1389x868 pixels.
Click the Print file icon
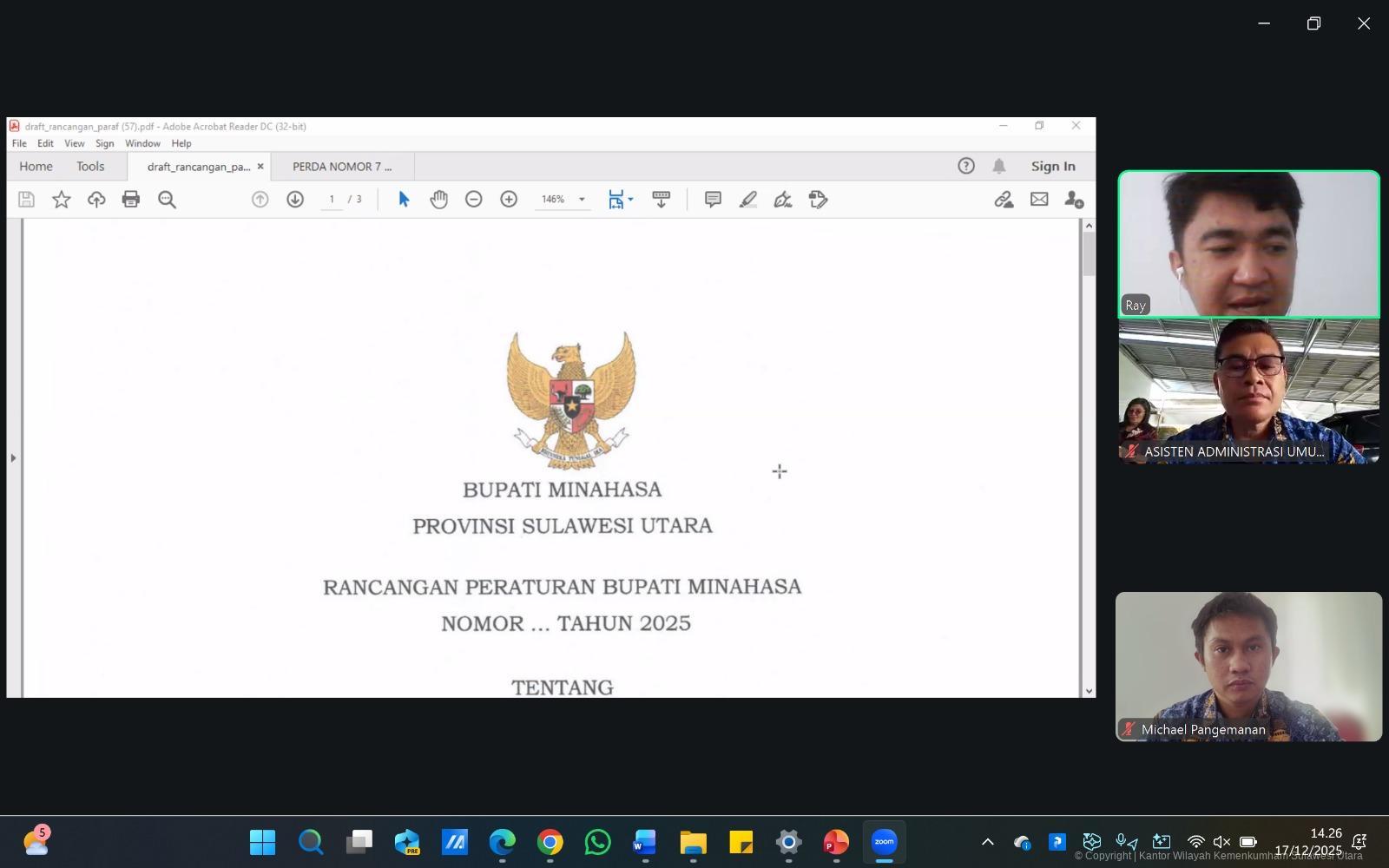[x=131, y=200]
